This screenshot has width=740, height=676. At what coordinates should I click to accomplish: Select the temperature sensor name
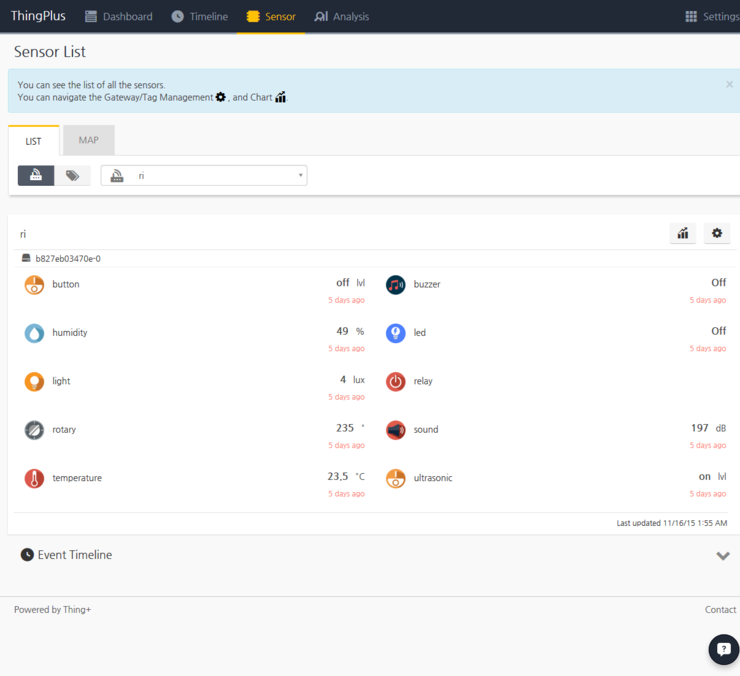77,478
